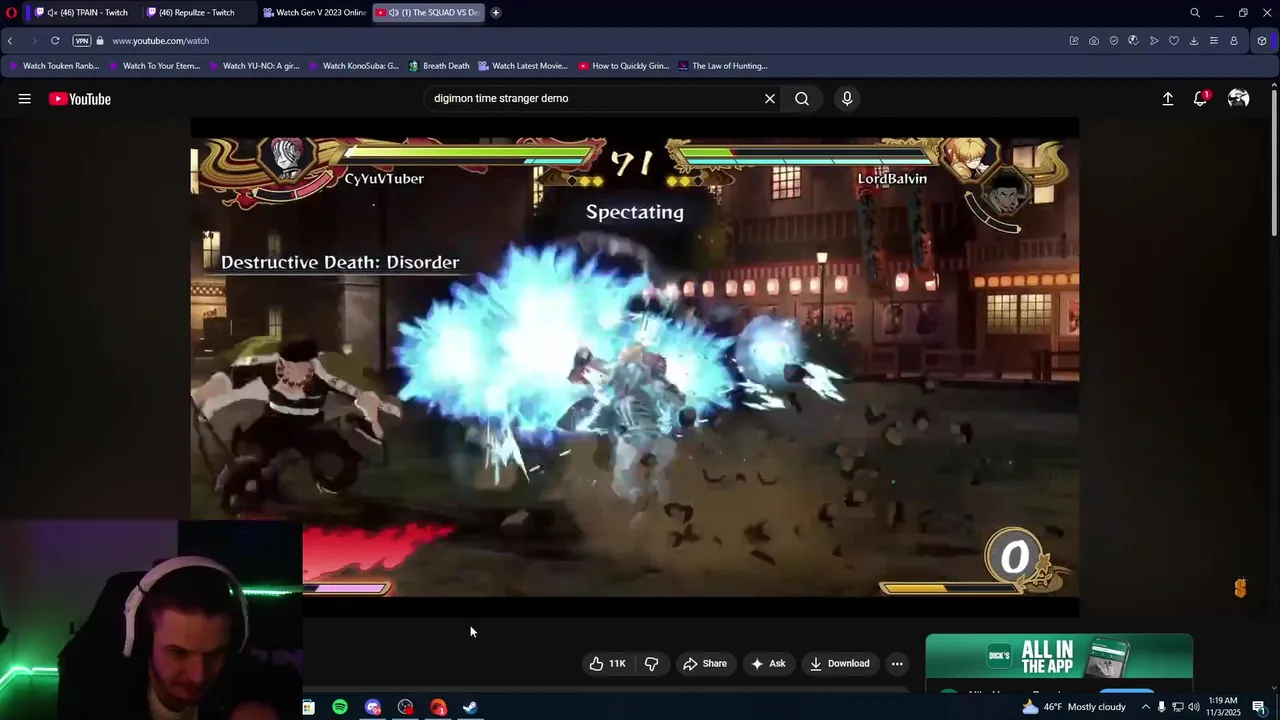
Task: Reload the page with refresh icon
Action: [55, 41]
